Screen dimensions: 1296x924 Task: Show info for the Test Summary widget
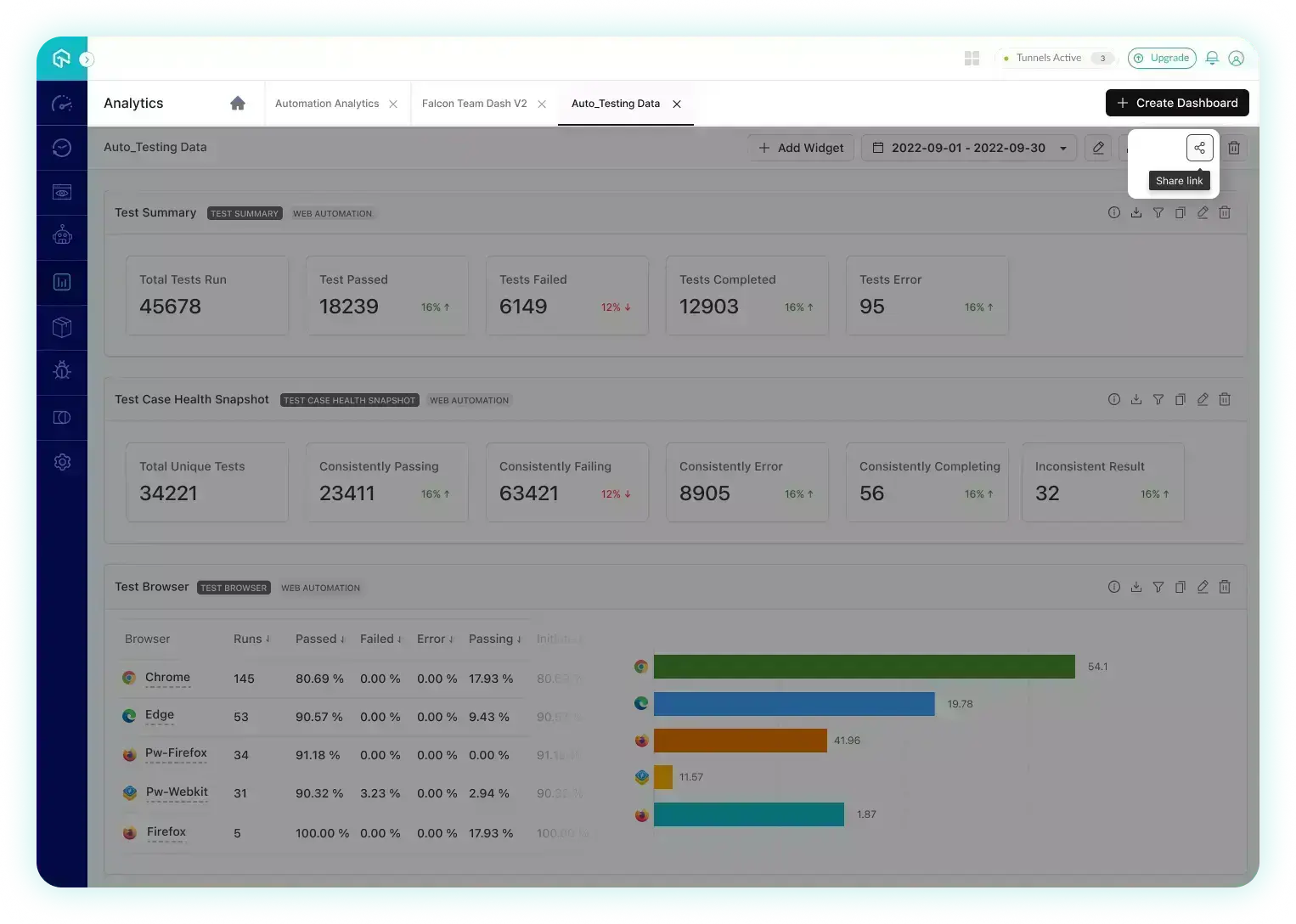1114,213
